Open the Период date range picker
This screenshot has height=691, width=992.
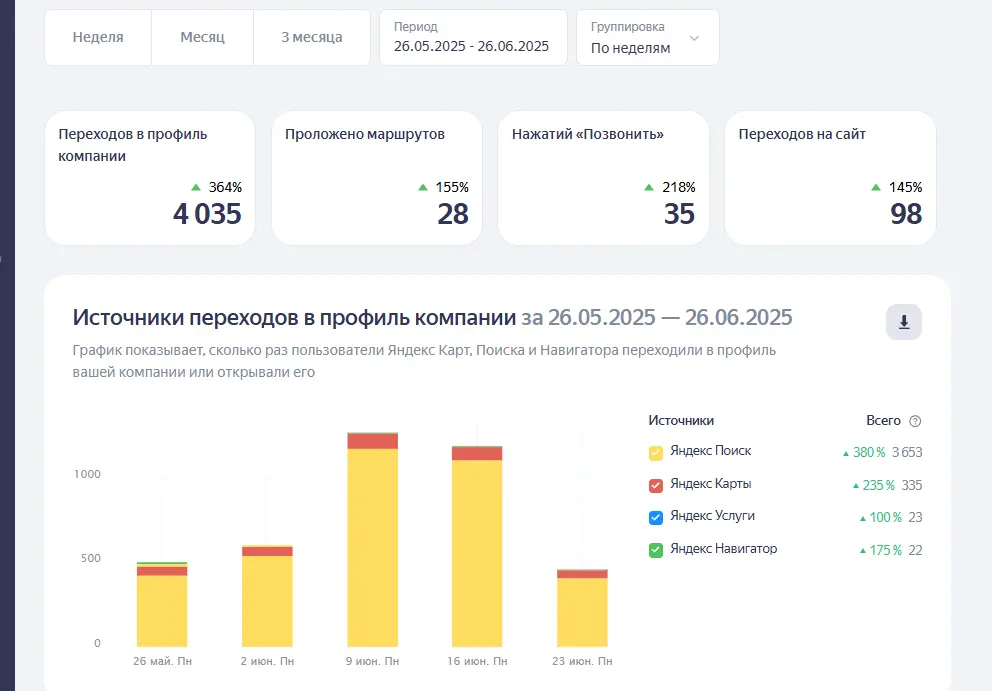pyautogui.click(x=473, y=37)
